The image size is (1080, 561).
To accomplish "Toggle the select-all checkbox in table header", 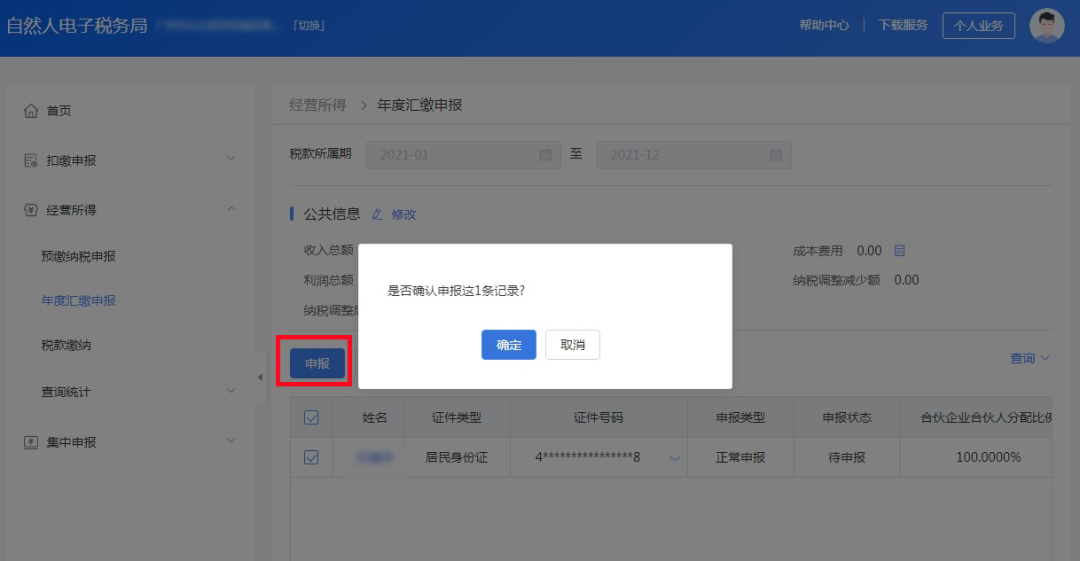I will (x=311, y=418).
